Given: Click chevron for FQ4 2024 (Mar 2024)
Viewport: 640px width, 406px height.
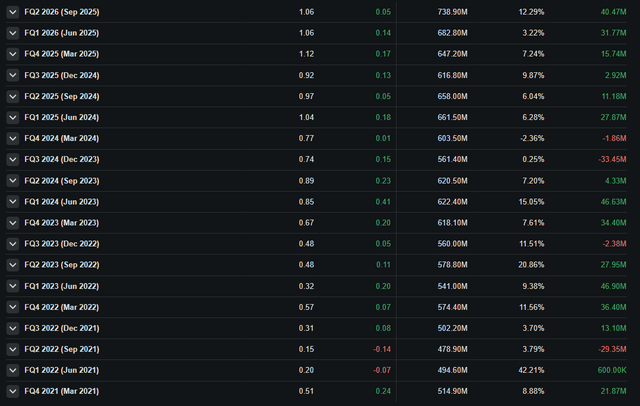Looking at the screenshot, I should pyautogui.click(x=13, y=138).
